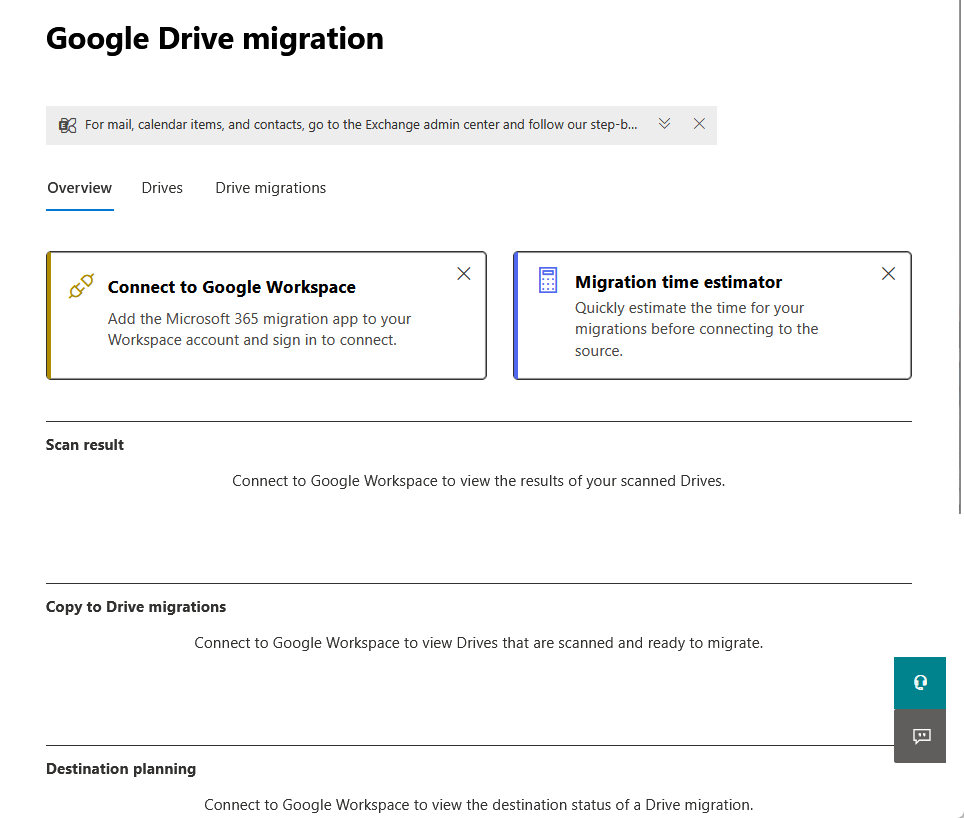Expand the Exchange admin center info banner
The image size is (964, 818).
click(664, 124)
